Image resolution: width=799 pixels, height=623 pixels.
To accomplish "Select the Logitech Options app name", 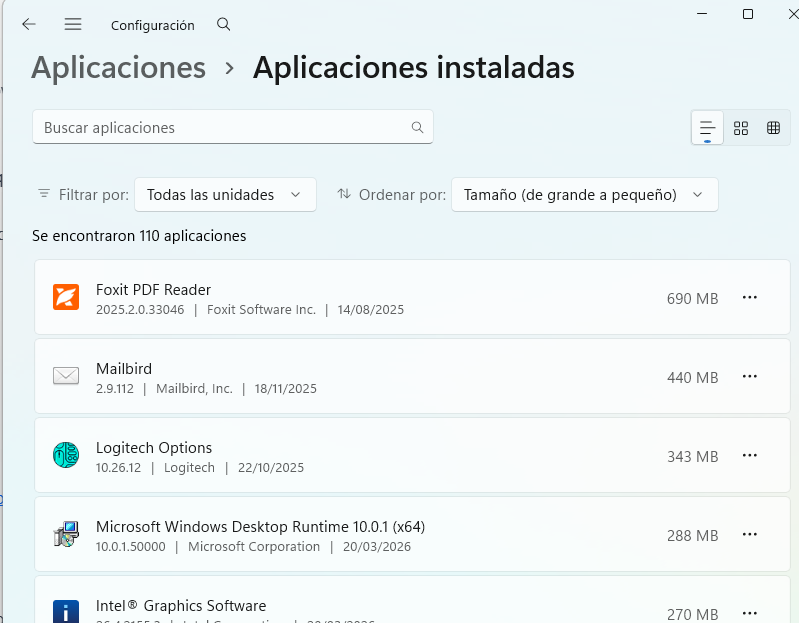I will pos(154,448).
